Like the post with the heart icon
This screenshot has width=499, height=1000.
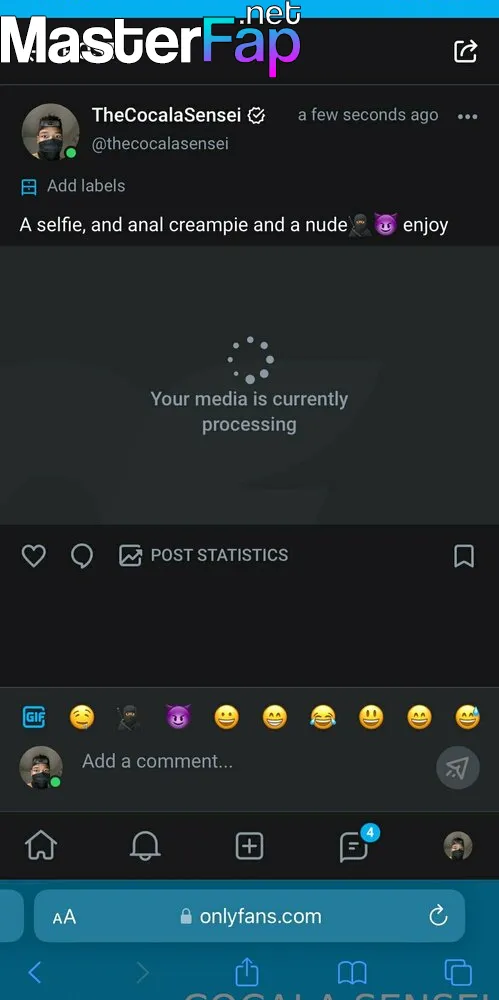point(33,555)
